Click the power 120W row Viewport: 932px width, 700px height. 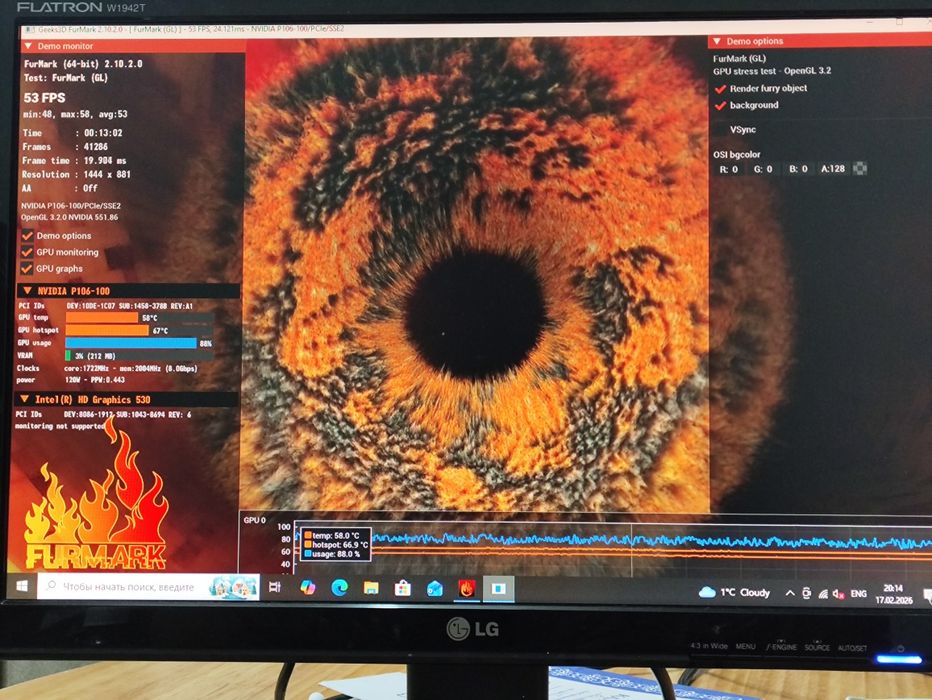click(70, 380)
